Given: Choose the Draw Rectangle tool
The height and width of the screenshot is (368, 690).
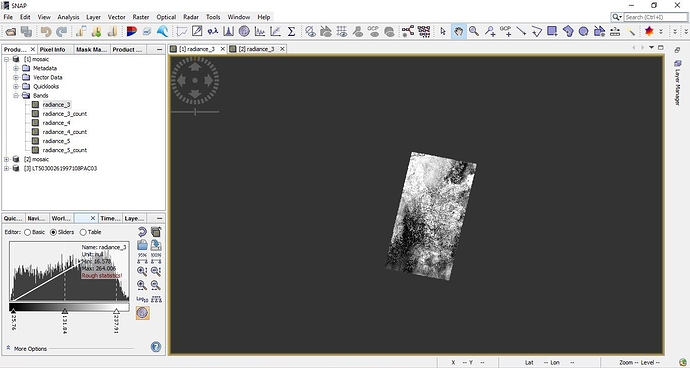Looking at the screenshot, I should 552,31.
